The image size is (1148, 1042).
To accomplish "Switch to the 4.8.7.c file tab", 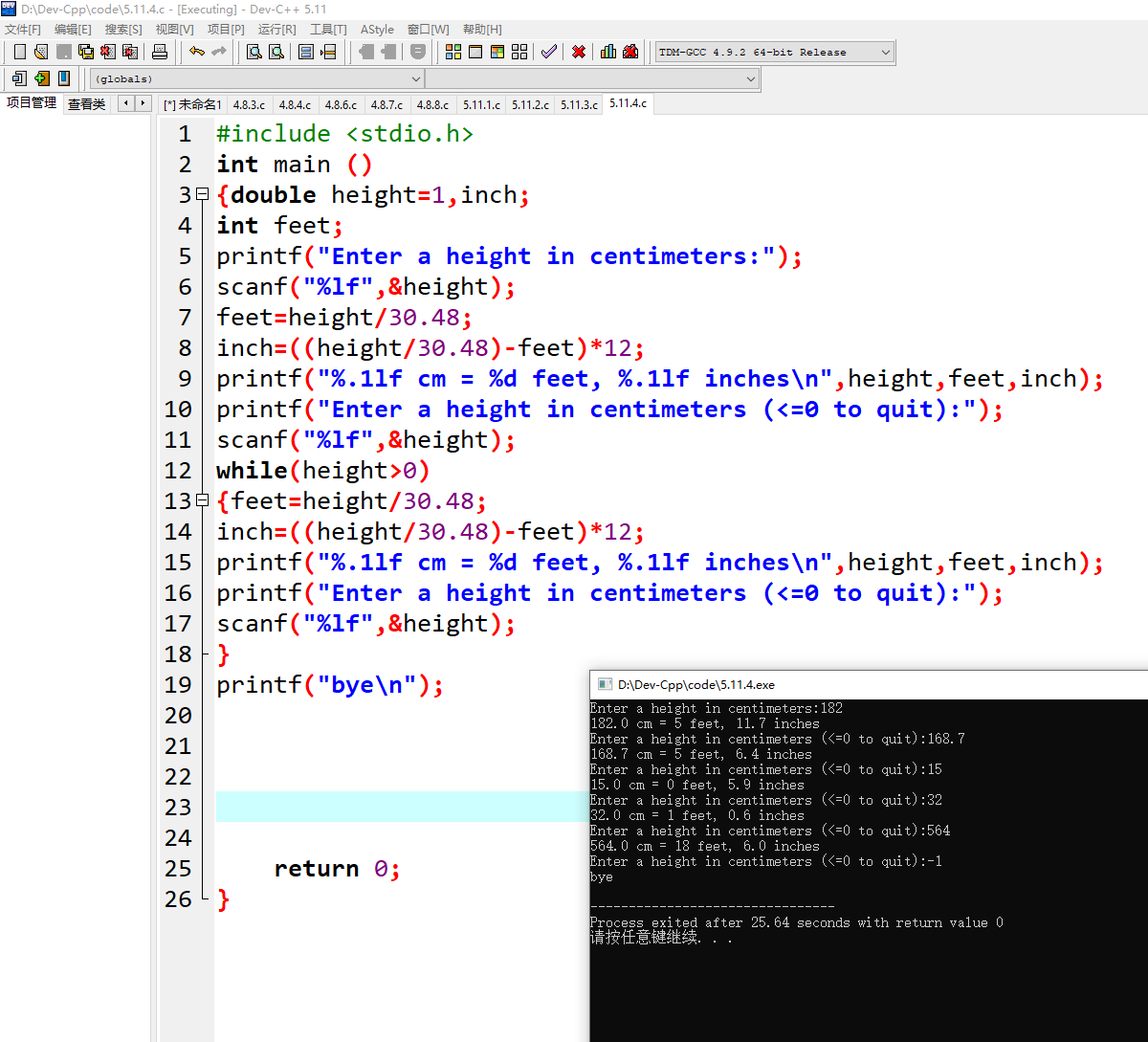I will tap(386, 104).
